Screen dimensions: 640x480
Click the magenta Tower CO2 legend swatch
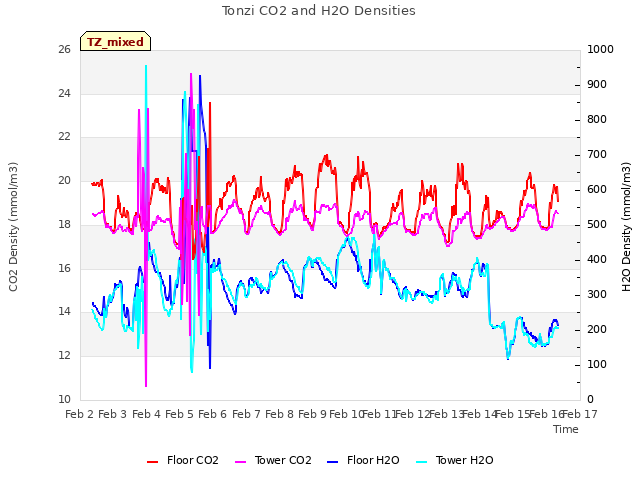point(241,462)
